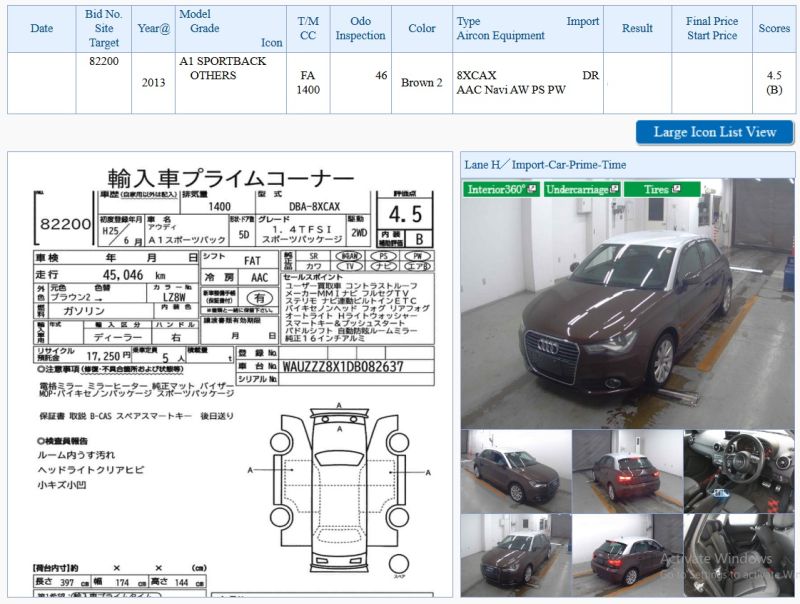Click the car damage diagram on sheet

click(339, 490)
